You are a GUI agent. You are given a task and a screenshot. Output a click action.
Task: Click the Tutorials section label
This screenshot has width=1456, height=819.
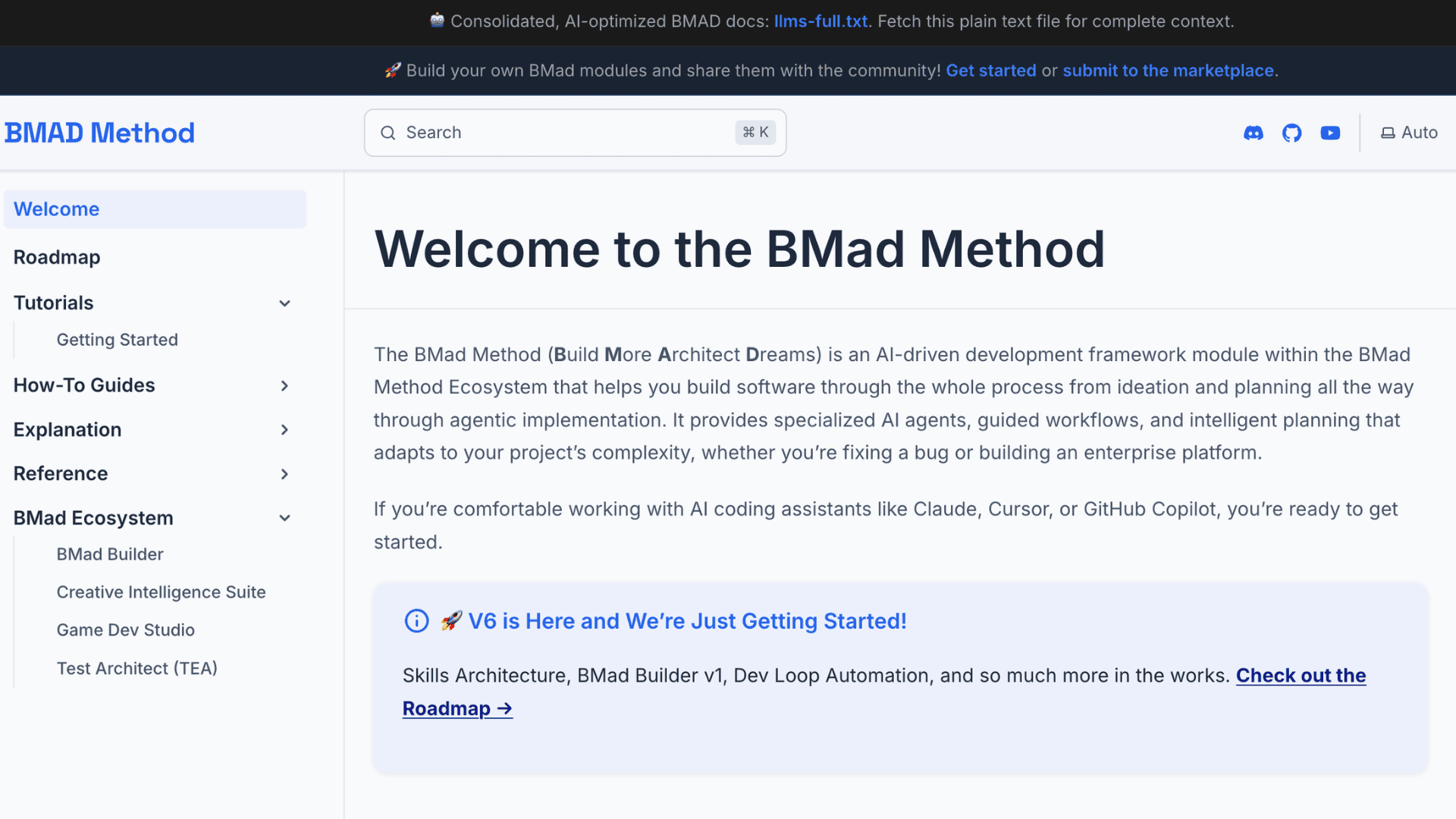point(53,303)
